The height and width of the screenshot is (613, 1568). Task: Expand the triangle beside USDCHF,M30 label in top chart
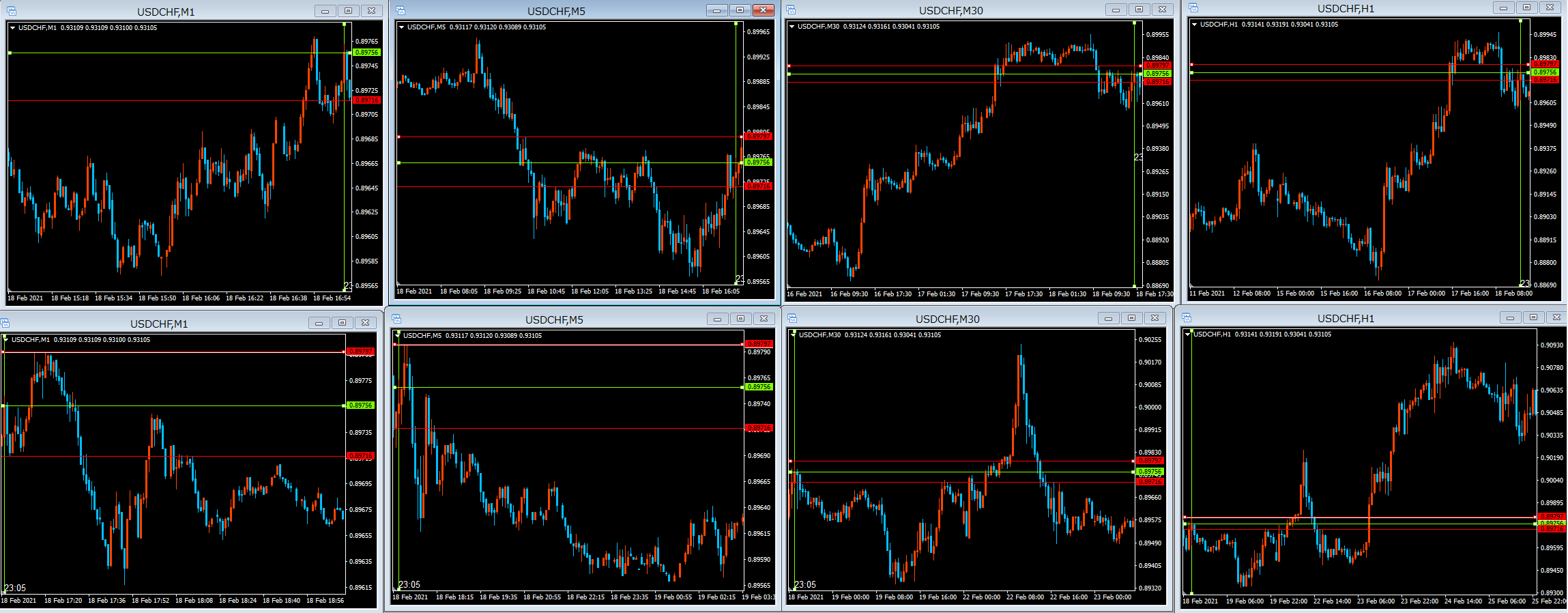pos(792,27)
